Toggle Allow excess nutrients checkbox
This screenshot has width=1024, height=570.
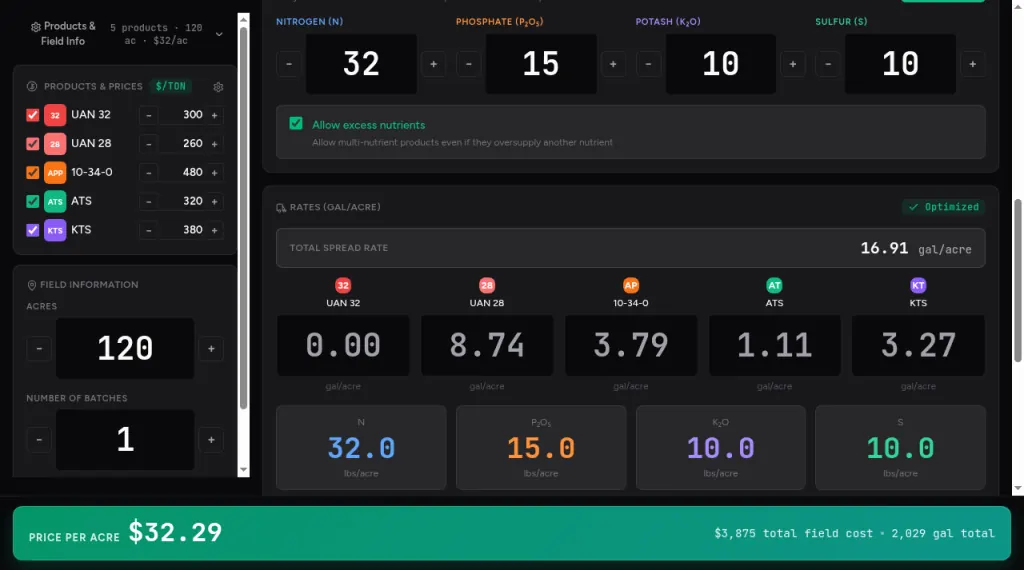click(296, 123)
